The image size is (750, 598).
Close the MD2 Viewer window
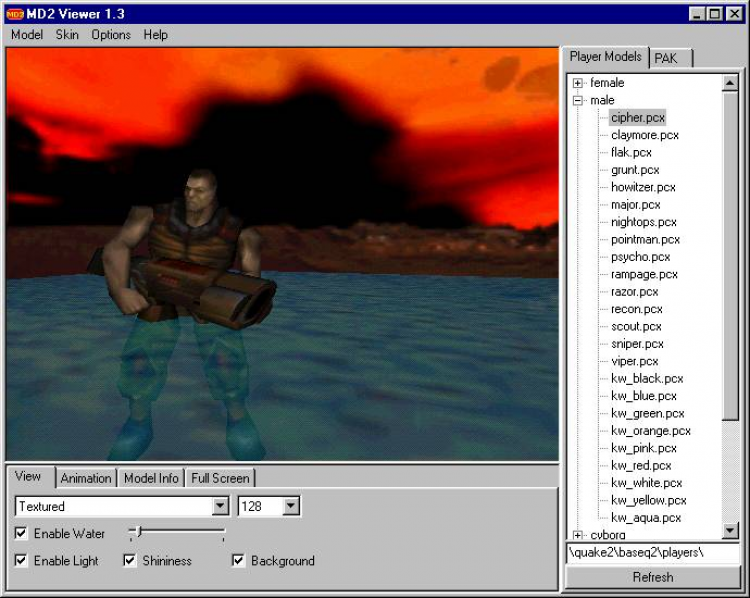[x=734, y=14]
